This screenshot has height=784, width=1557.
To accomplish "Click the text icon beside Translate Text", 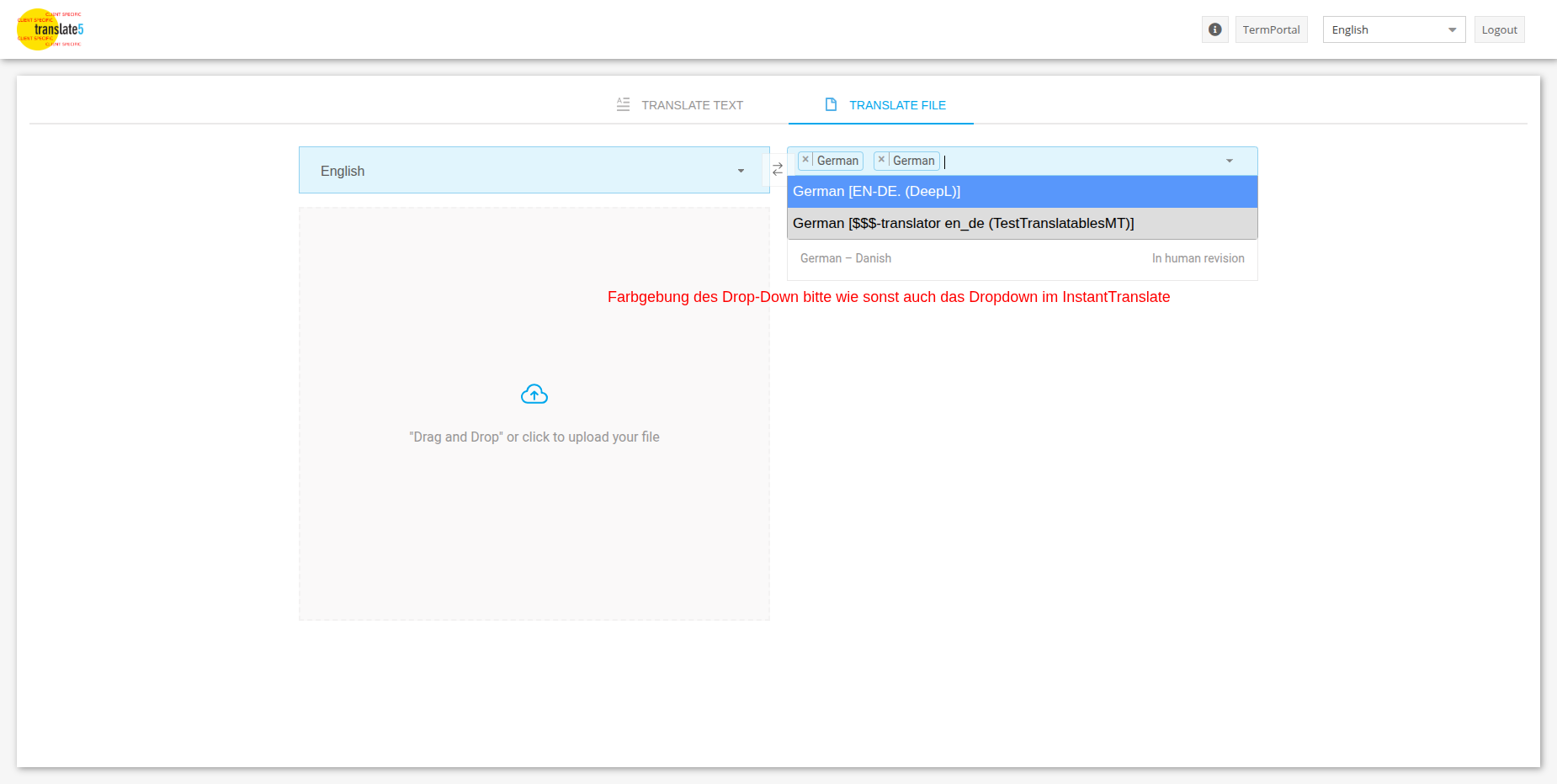I will (x=623, y=104).
